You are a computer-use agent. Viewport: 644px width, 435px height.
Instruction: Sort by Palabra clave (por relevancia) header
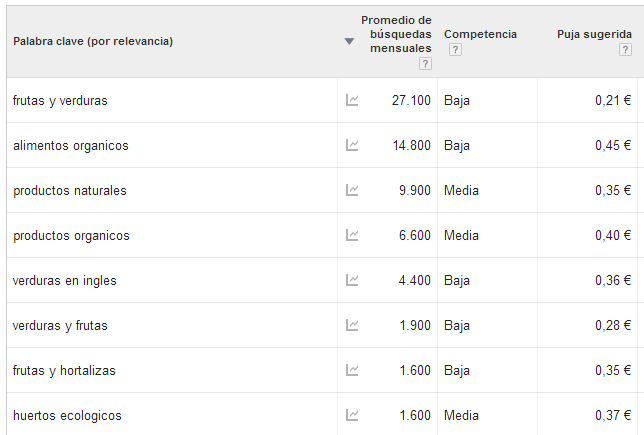point(93,41)
